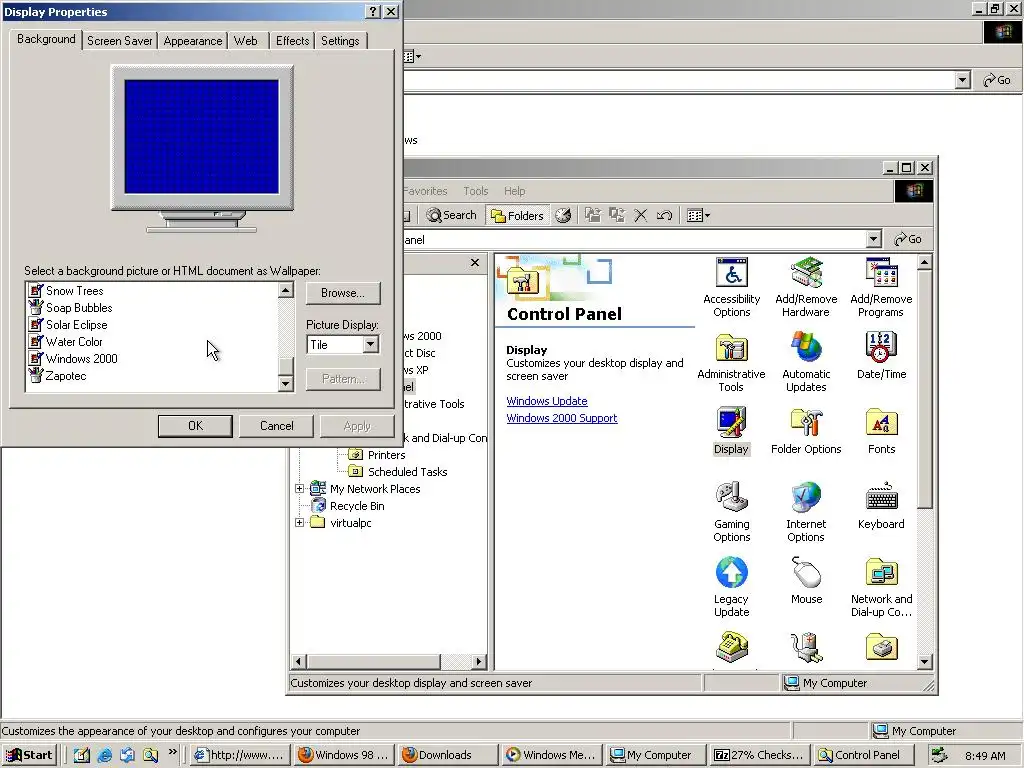Image resolution: width=1024 pixels, height=768 pixels.
Task: Click the Search toolbar button
Action: pos(451,215)
